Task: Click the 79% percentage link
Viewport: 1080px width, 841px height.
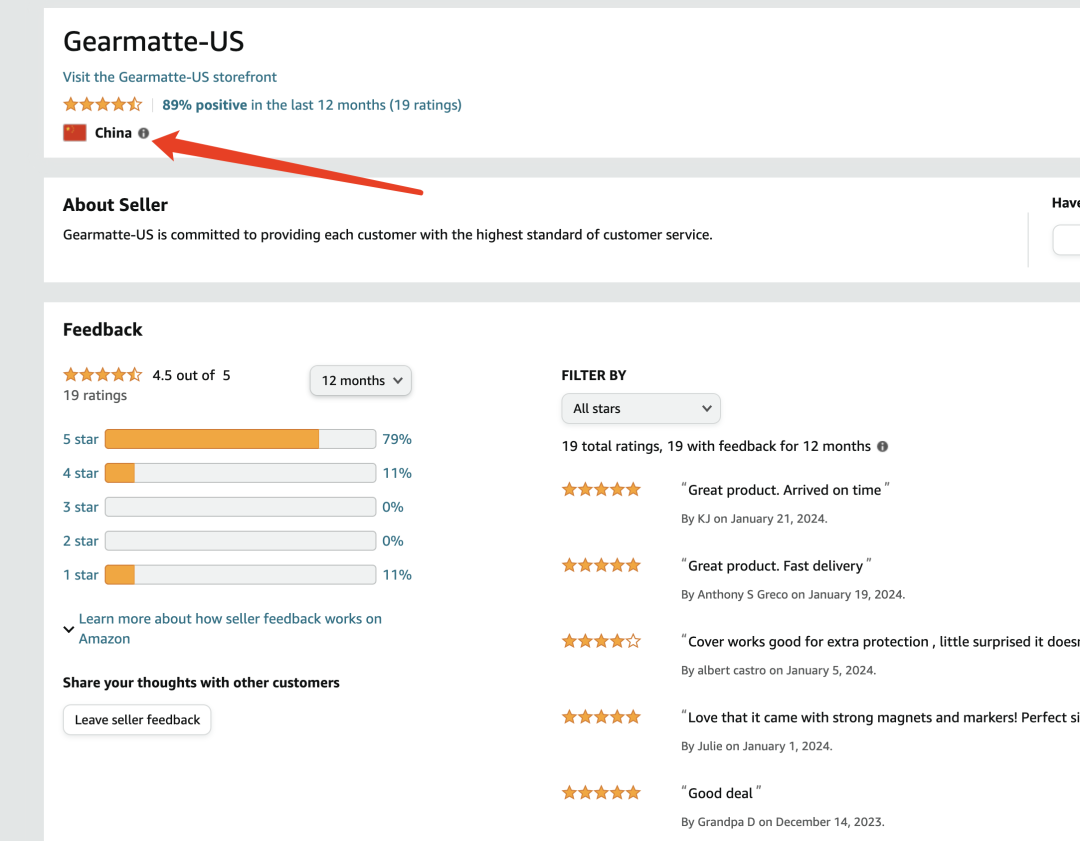Action: 397,439
